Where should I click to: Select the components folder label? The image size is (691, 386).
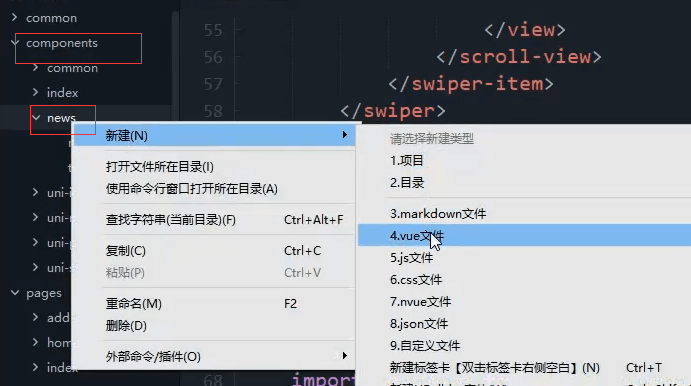[x=62, y=43]
